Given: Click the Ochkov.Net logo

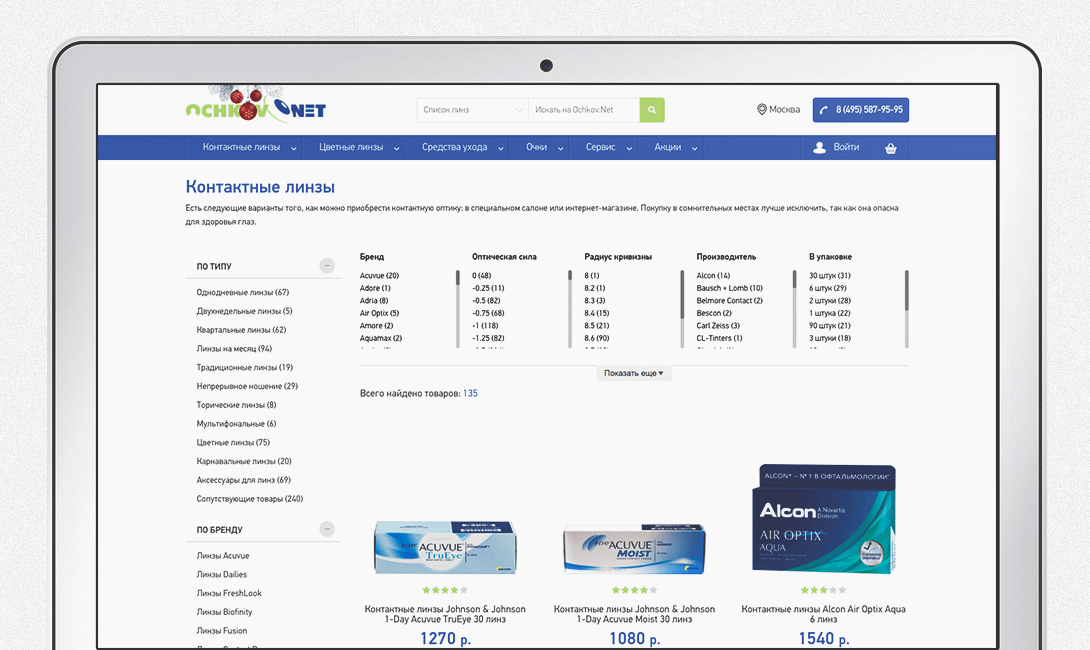Looking at the screenshot, I should click(256, 106).
